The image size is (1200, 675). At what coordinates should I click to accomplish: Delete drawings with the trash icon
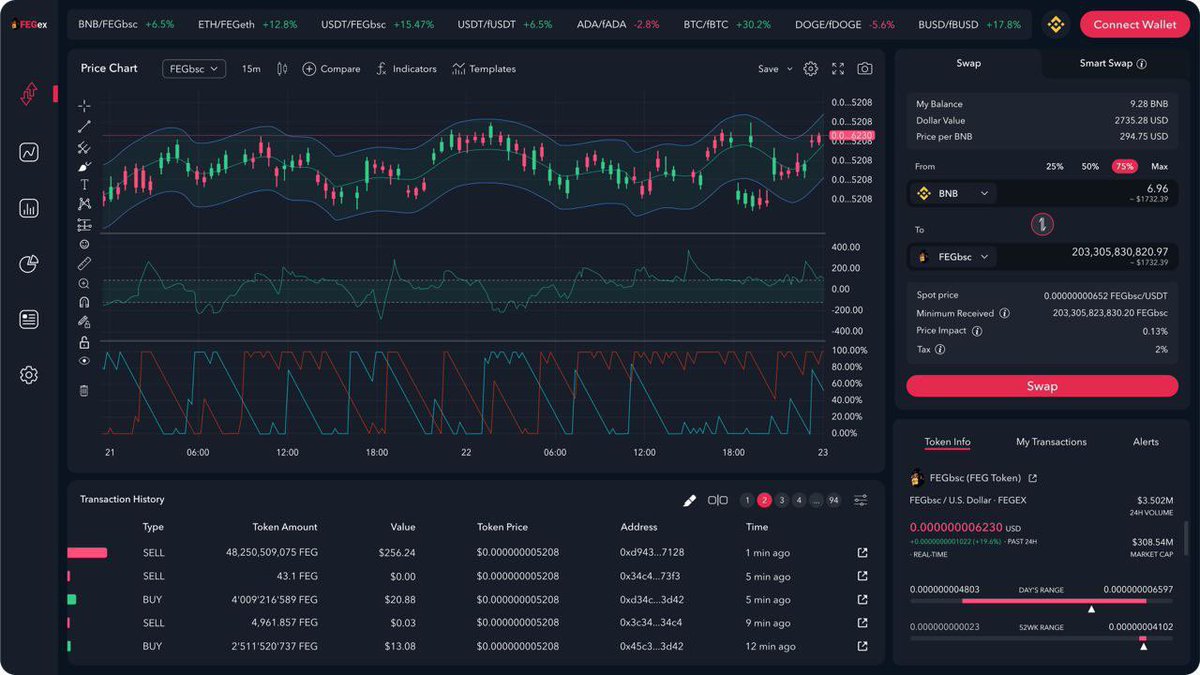(84, 391)
